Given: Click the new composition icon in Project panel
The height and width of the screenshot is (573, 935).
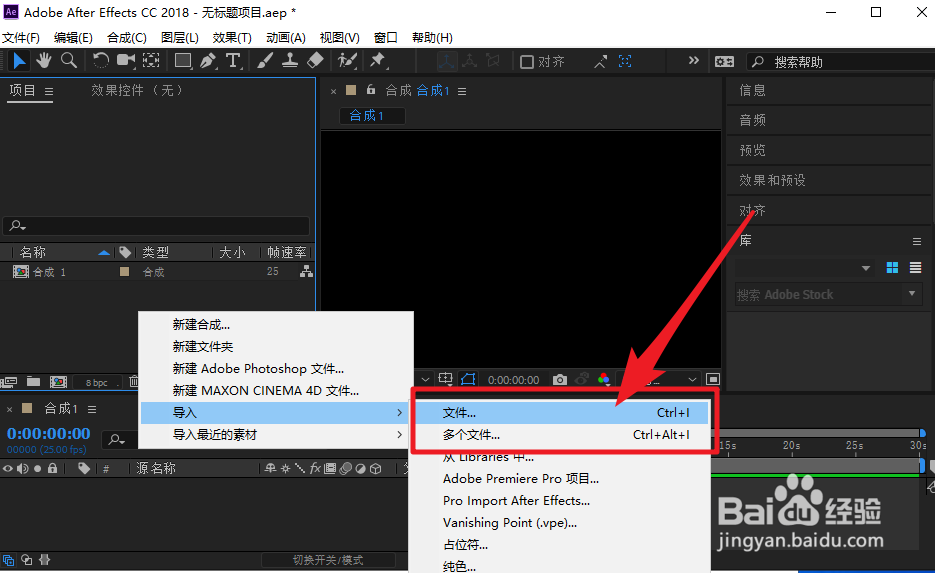Looking at the screenshot, I should click(58, 382).
